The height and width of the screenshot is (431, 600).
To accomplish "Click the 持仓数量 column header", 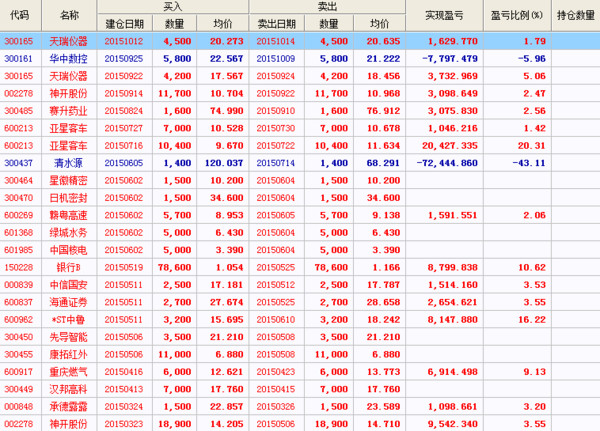I will 576,15.
